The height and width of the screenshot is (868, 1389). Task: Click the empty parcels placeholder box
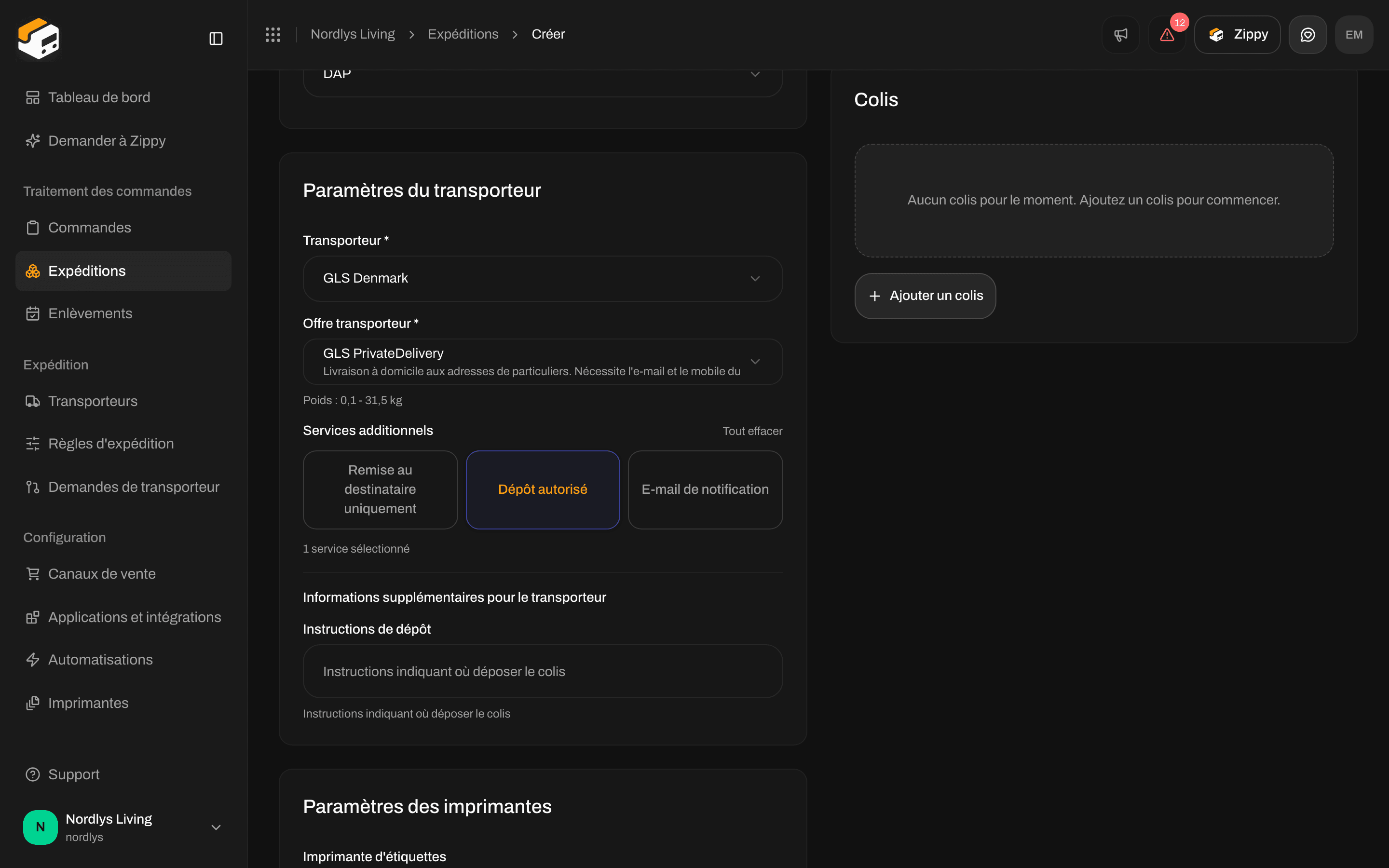point(1093,200)
